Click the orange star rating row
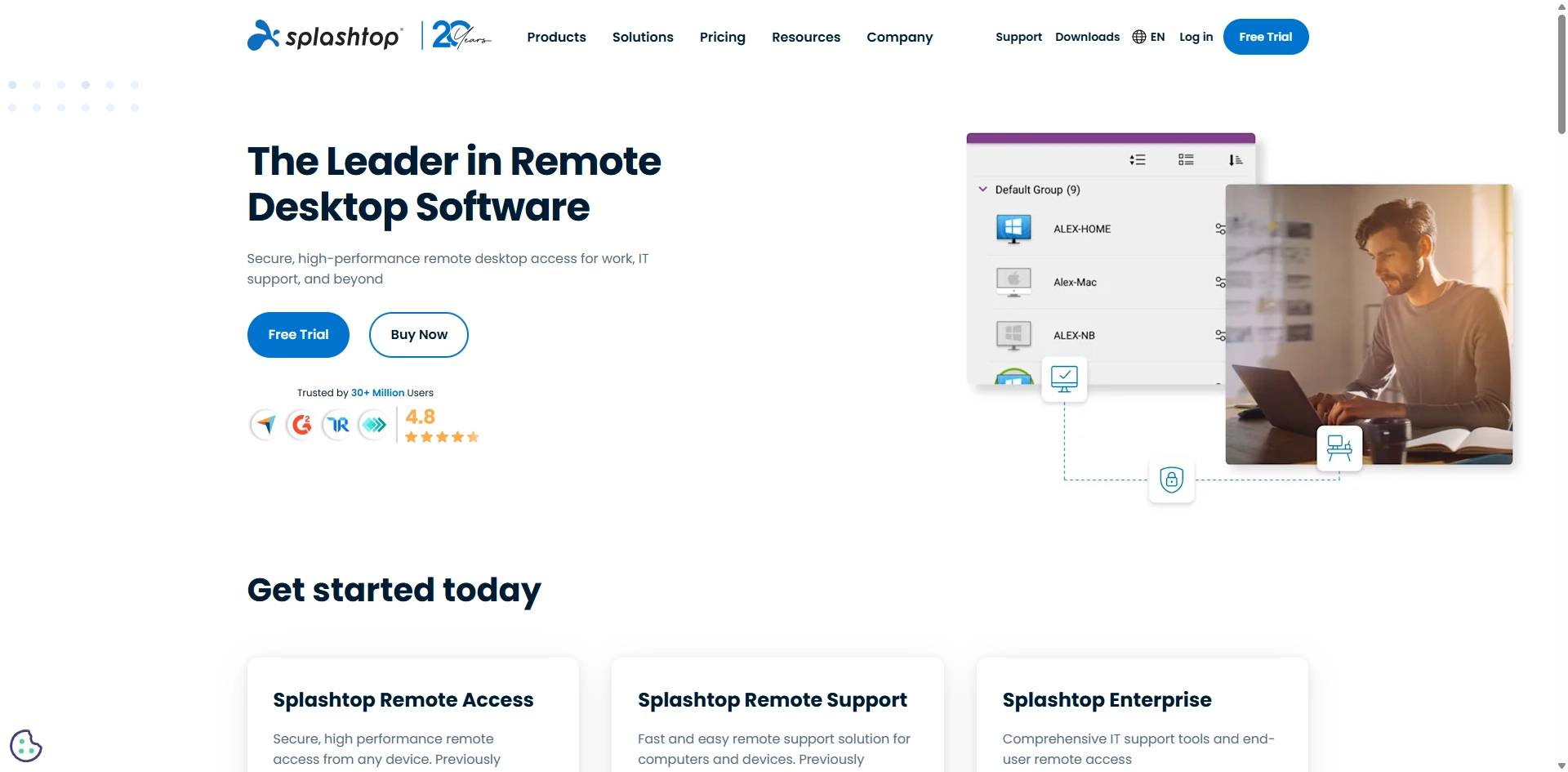Image resolution: width=1568 pixels, height=772 pixels. pos(442,437)
